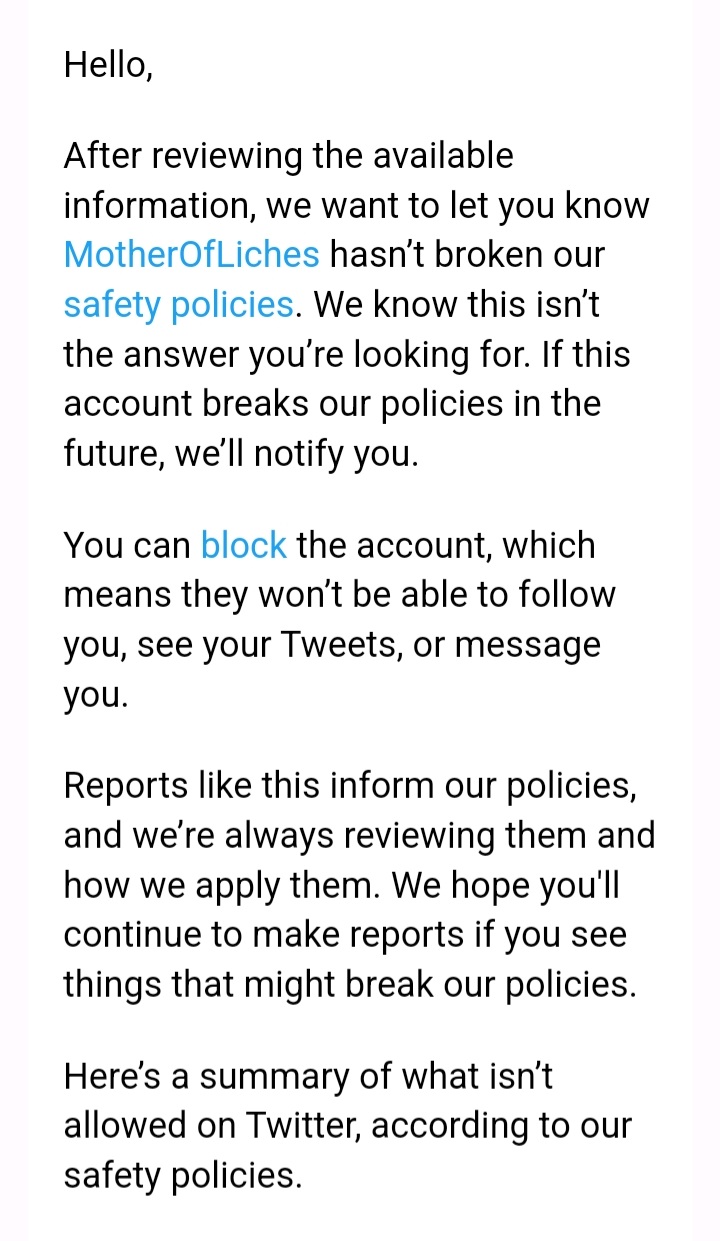
Task: Open the MotherOfLiches account link
Action: [x=192, y=254]
